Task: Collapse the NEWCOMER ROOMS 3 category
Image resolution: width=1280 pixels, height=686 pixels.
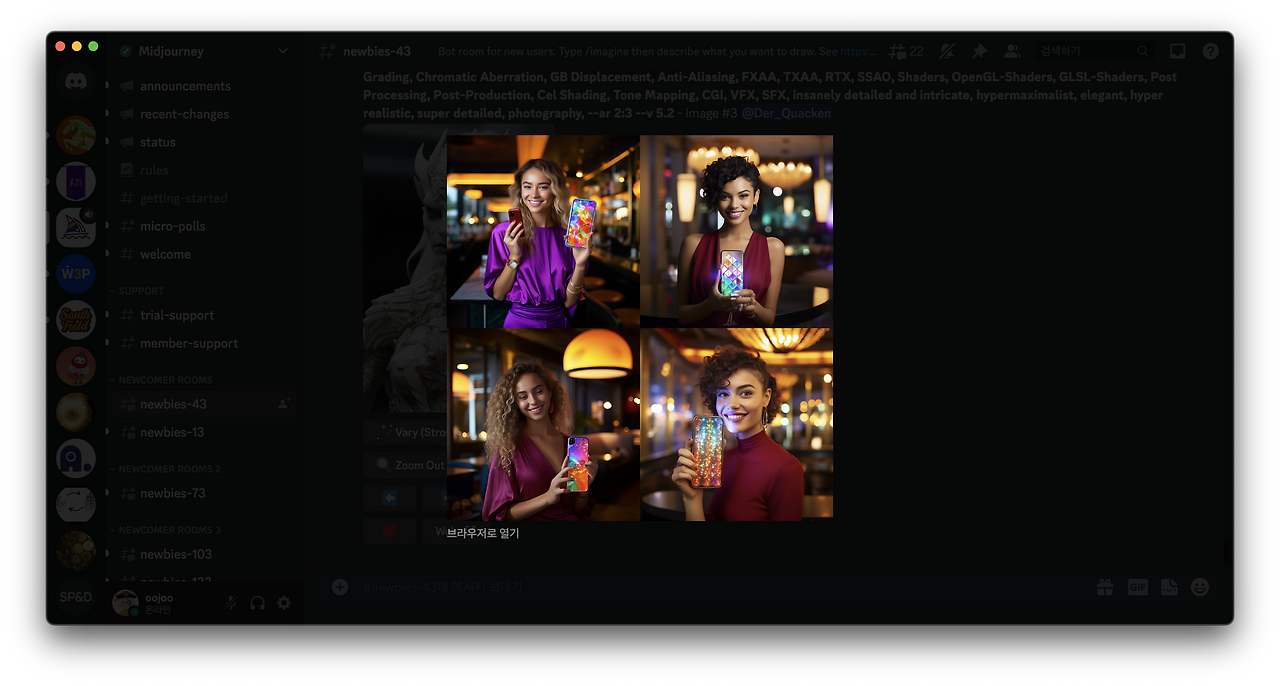Action: point(164,530)
